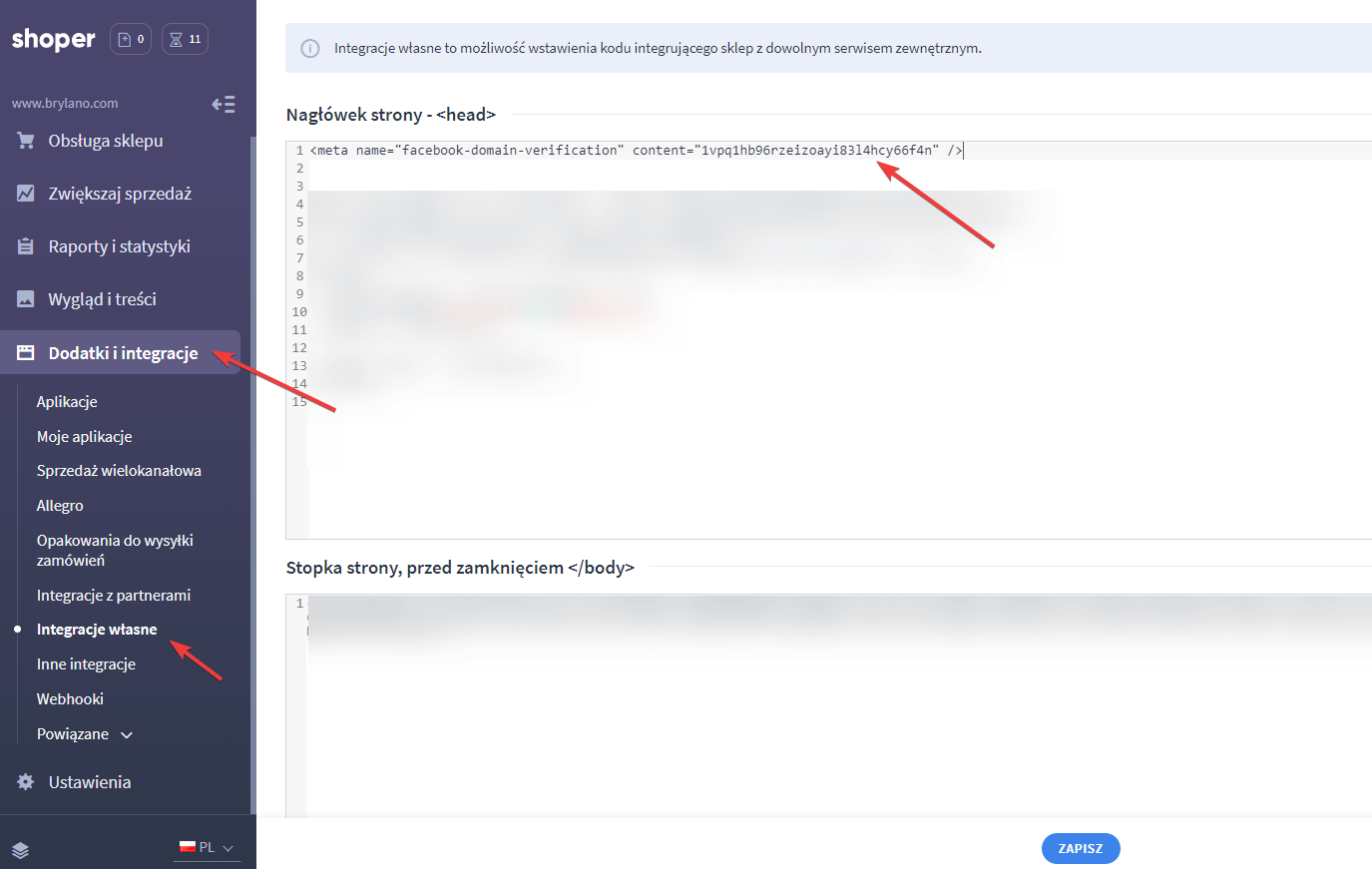The image size is (1372, 869).
Task: Go to the Webhooki menu item
Action: (x=70, y=699)
